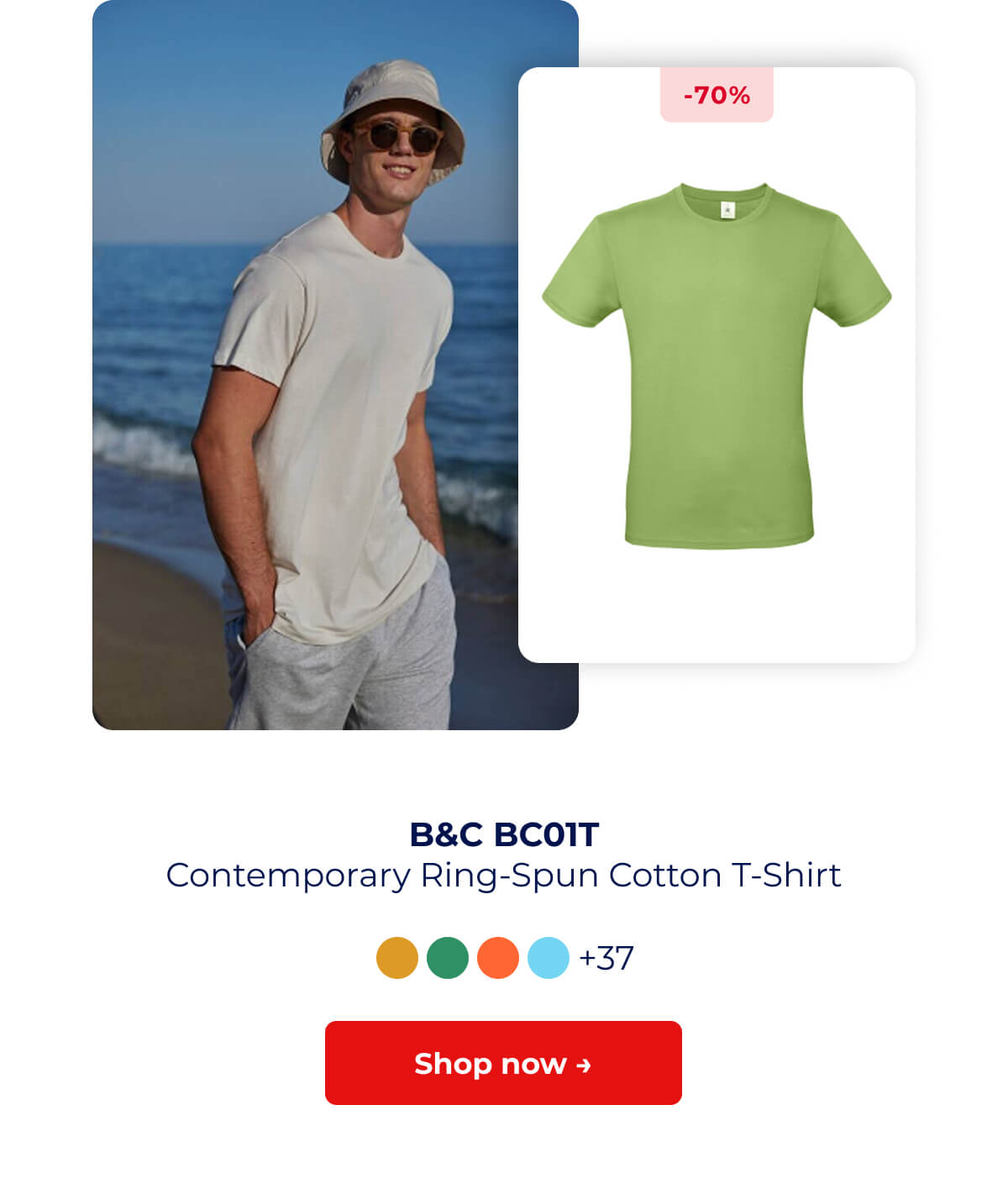This screenshot has height=1189, width=1008.
Task: Click the neck label on green T-shirt
Action: (727, 210)
